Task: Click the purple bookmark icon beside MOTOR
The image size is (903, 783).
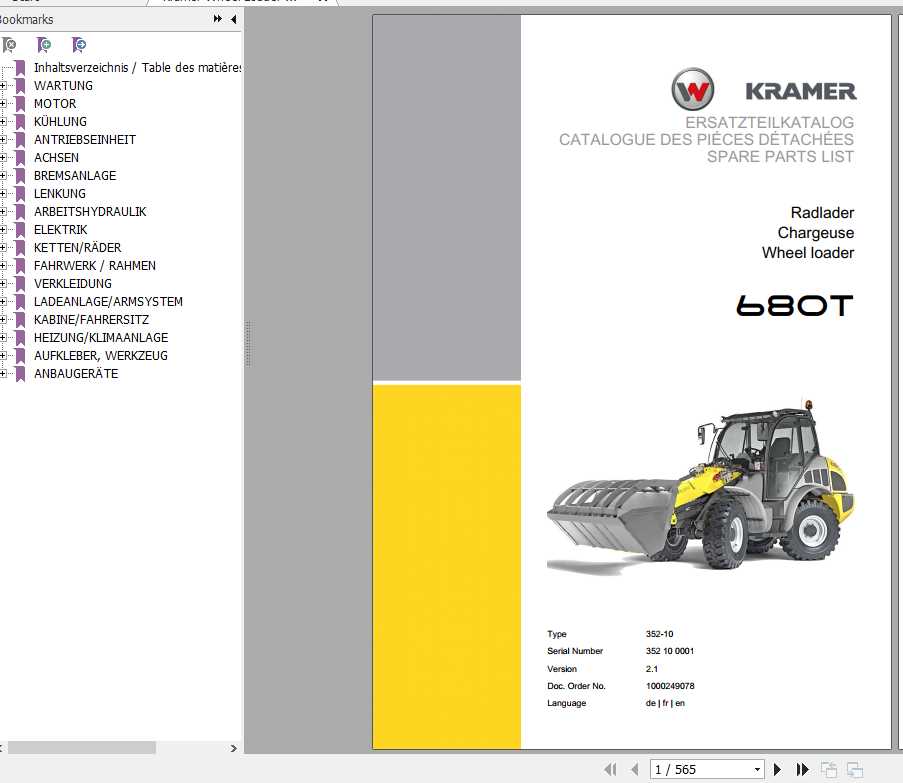Action: 20,104
